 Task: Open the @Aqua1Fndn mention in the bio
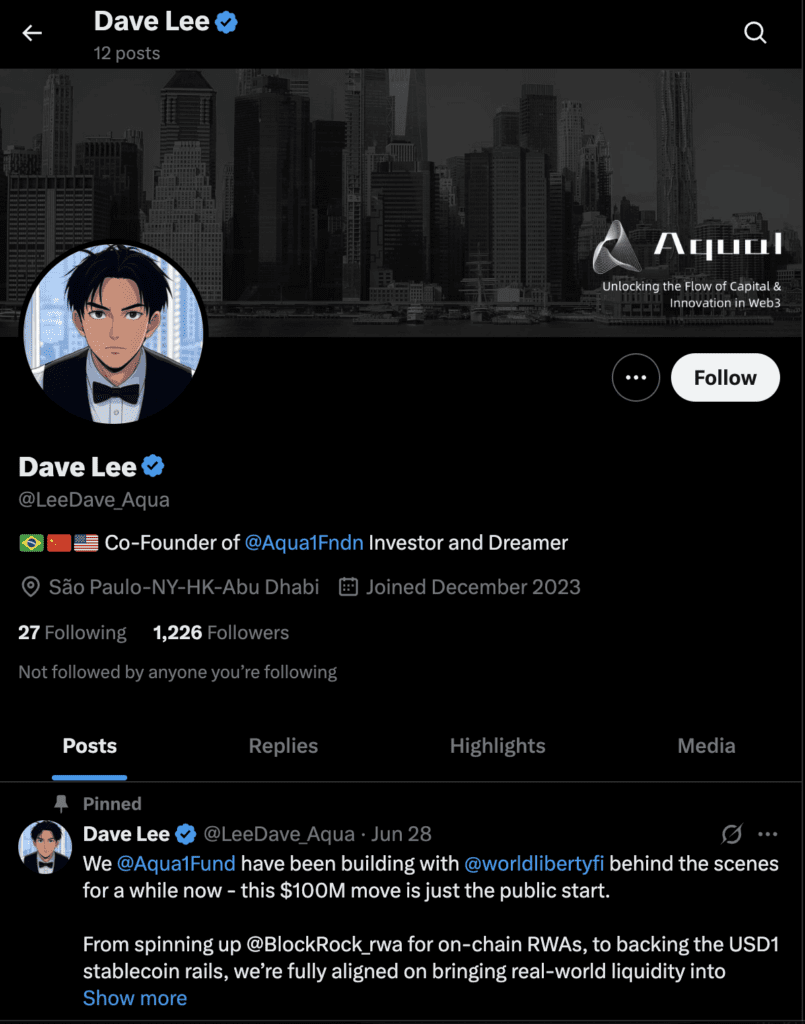point(304,543)
